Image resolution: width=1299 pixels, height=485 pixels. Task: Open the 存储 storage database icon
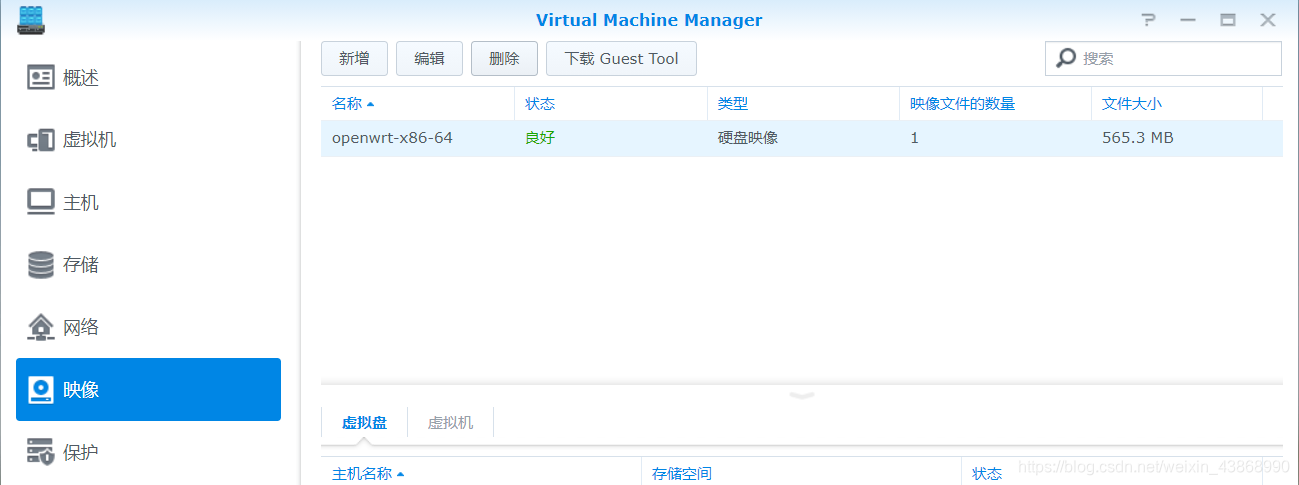click(x=41, y=265)
